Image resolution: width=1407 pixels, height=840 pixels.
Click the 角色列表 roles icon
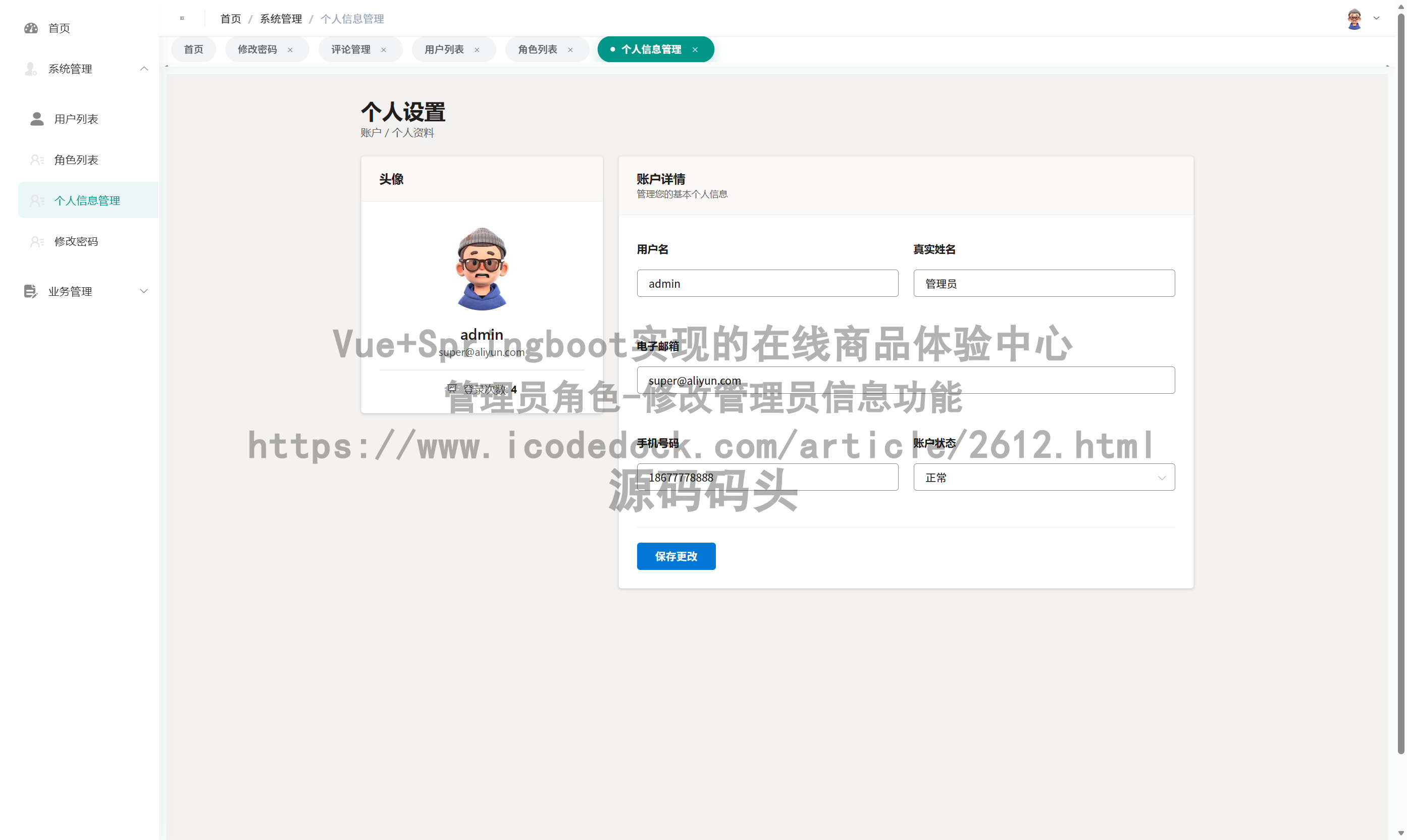37,160
